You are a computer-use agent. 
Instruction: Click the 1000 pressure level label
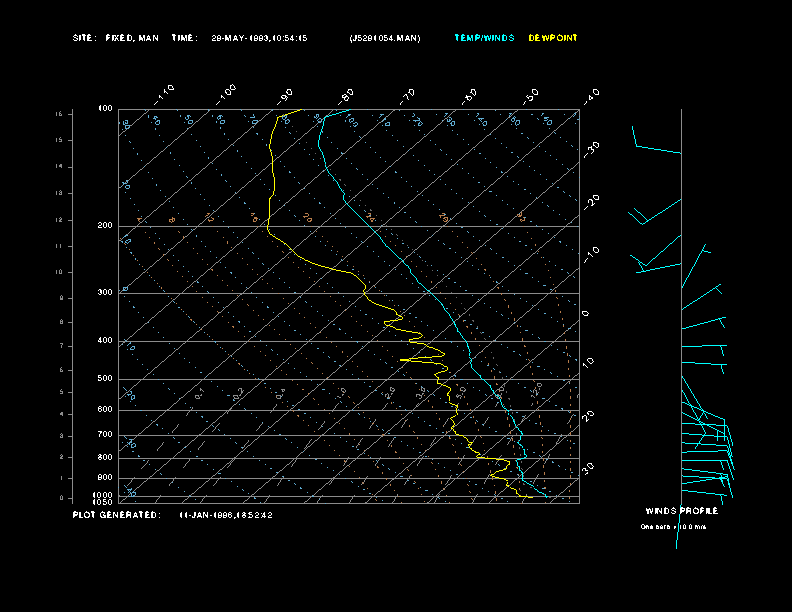(x=103, y=495)
